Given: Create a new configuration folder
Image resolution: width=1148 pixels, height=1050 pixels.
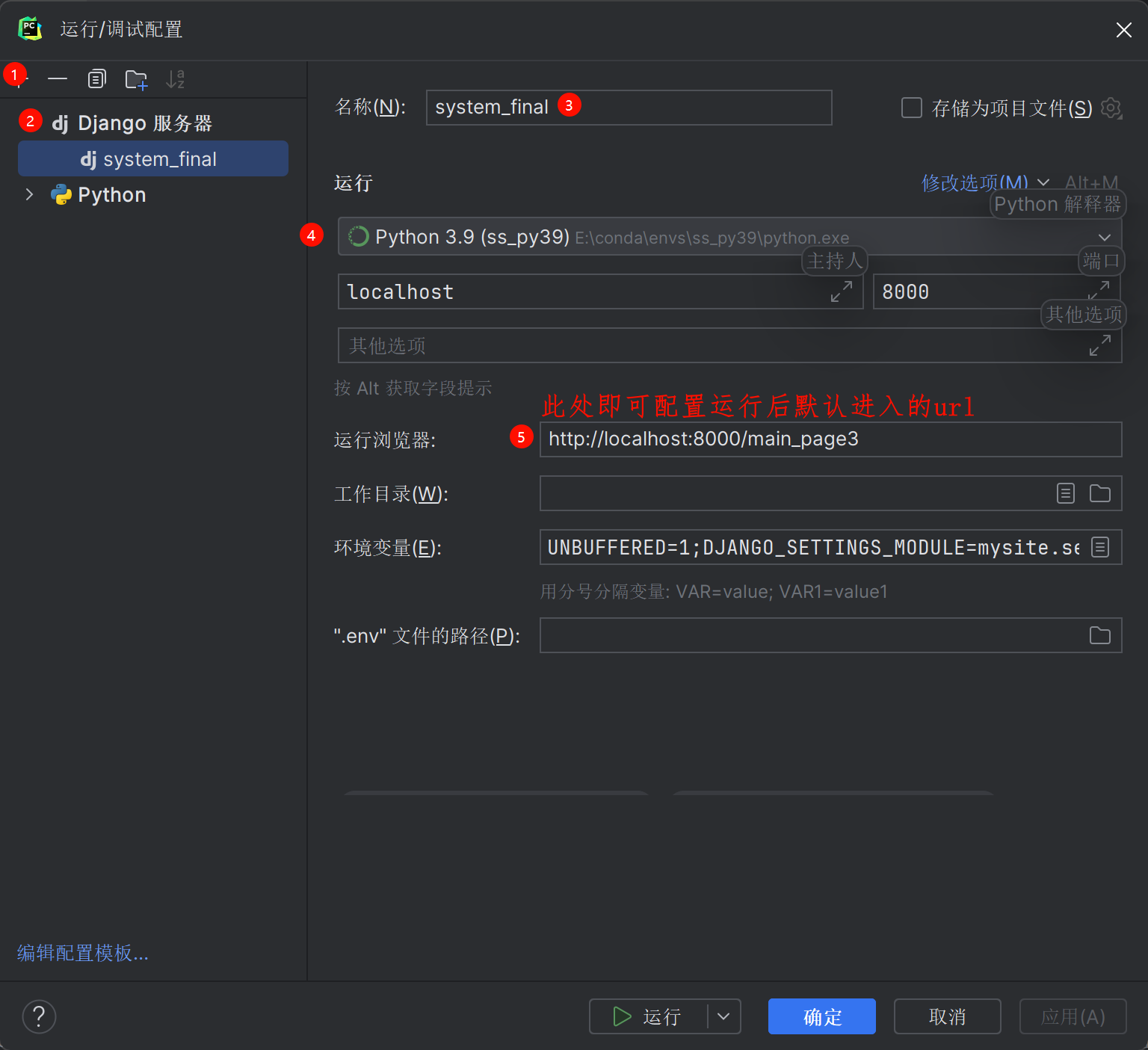Looking at the screenshot, I should click(136, 78).
